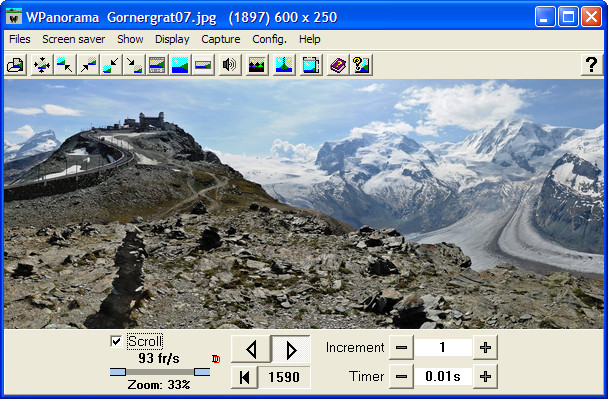
Task: Uncheck the Scroll checkbox
Action: tap(116, 342)
